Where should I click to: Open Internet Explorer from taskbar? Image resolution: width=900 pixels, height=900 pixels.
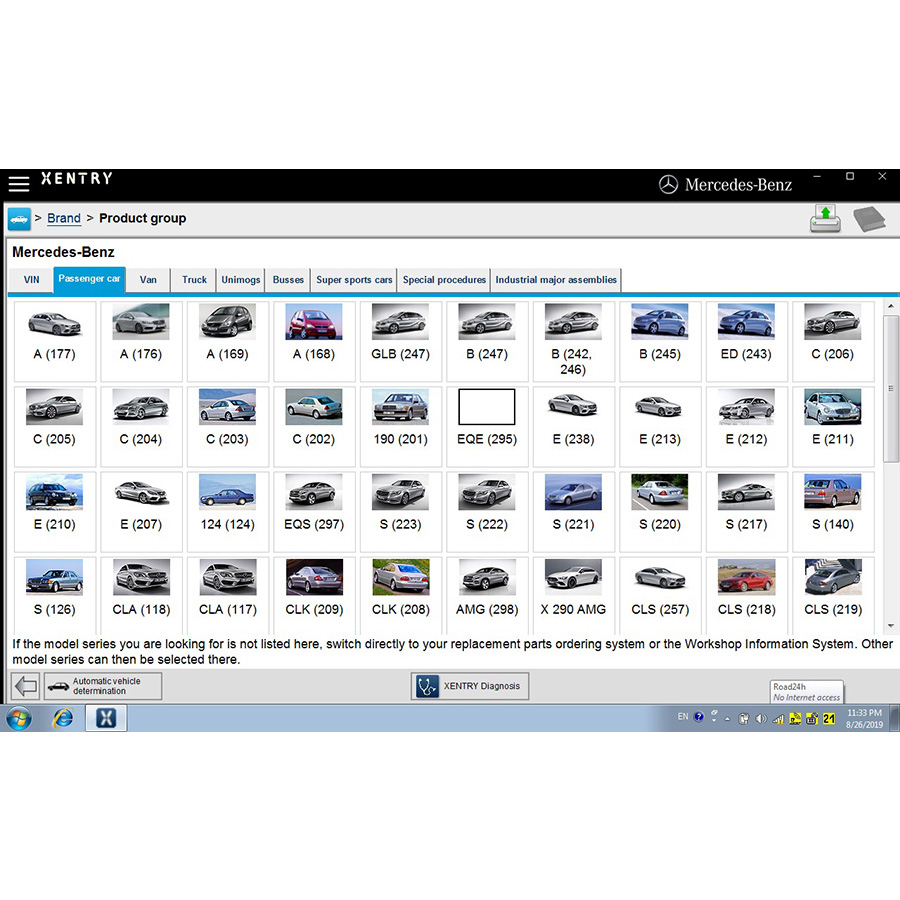tap(63, 718)
